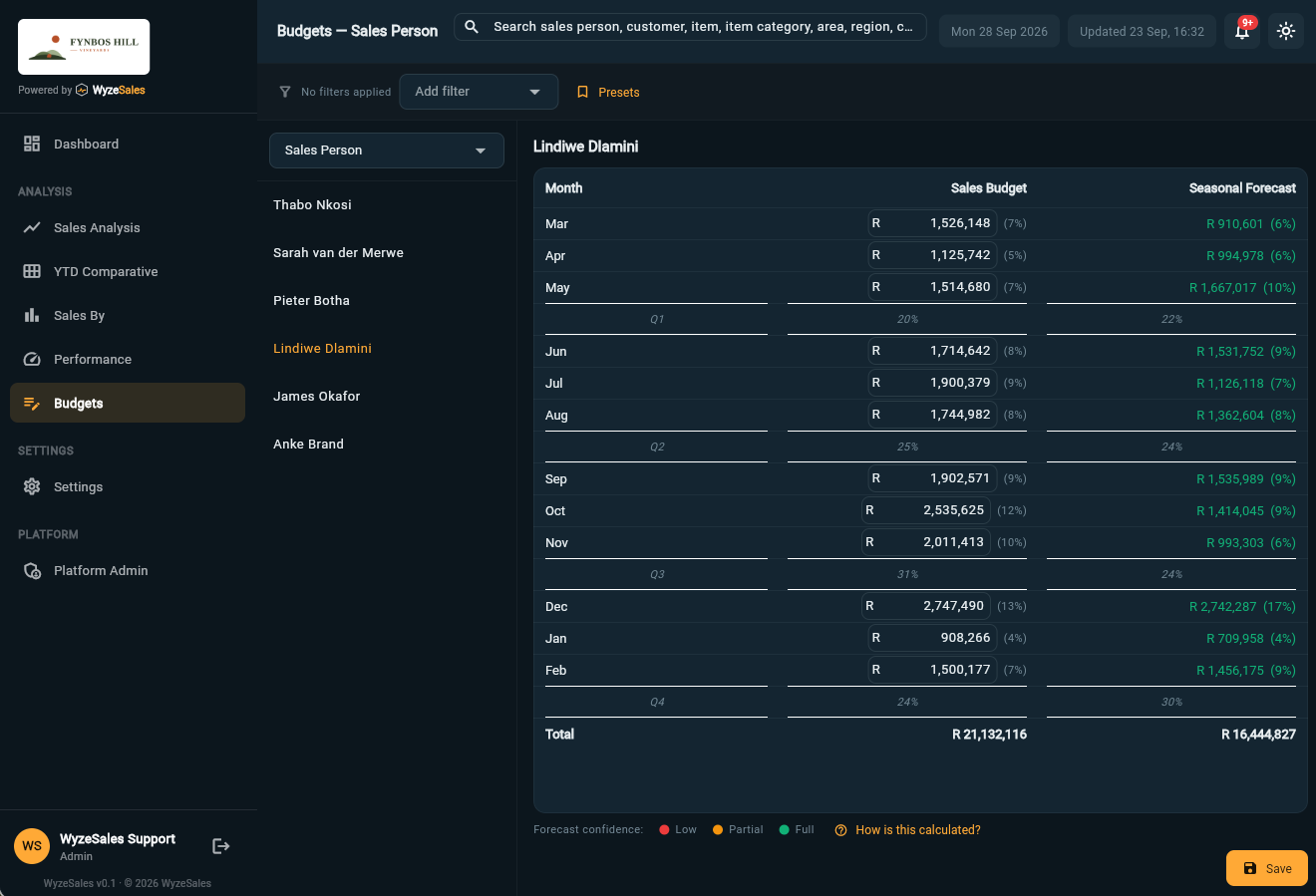The height and width of the screenshot is (896, 1316).
Task: Click the logout icon beside WyzeSales Support
Action: coord(221,846)
